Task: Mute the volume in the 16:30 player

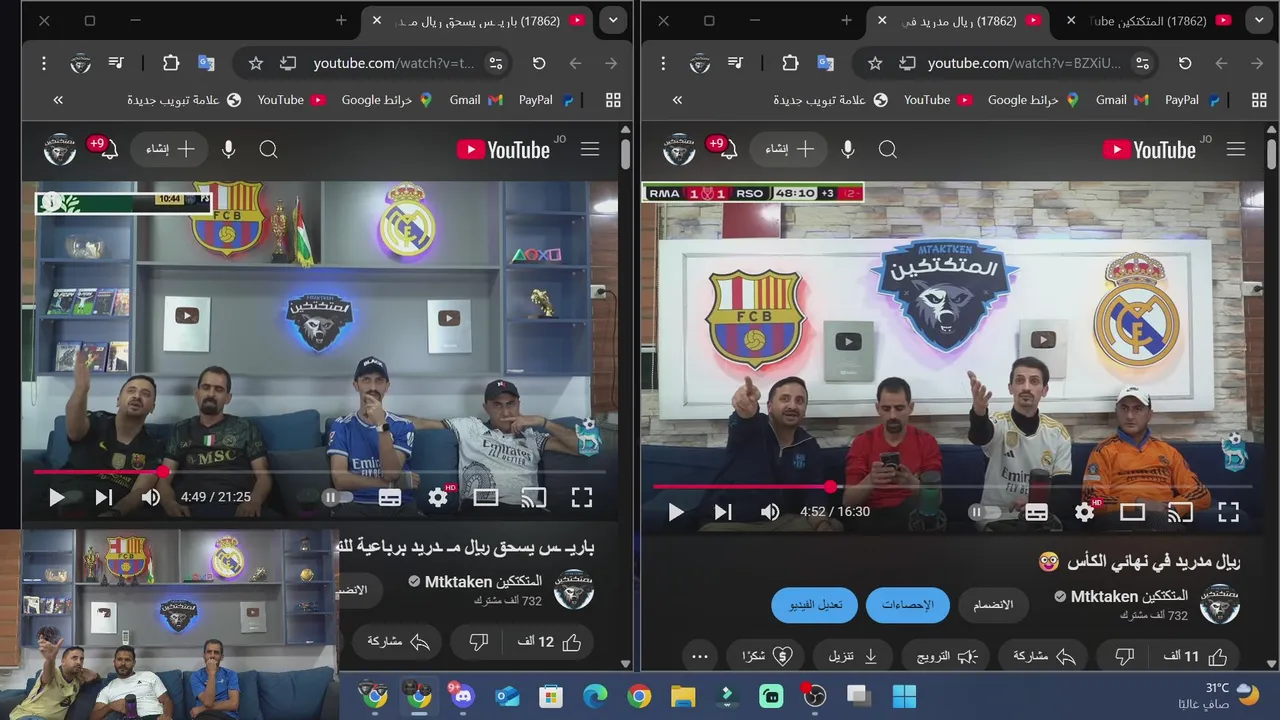Action: [x=770, y=512]
